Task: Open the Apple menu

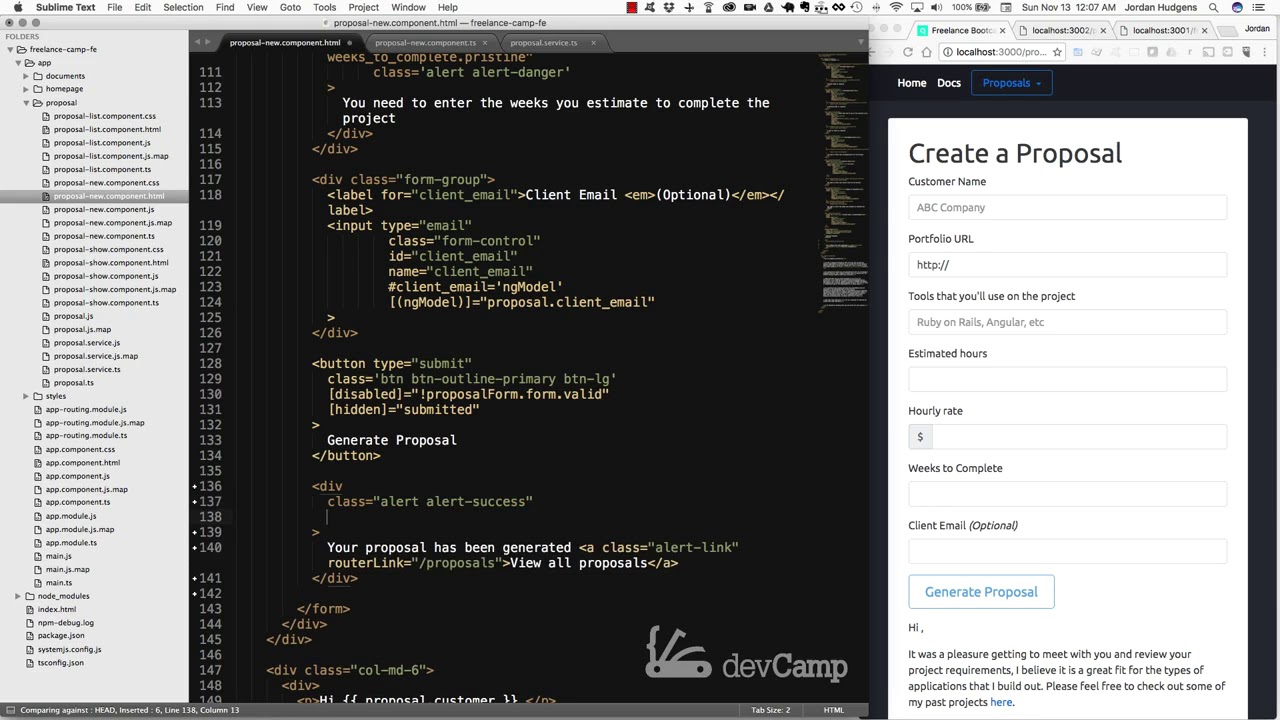Action: pos(17,7)
